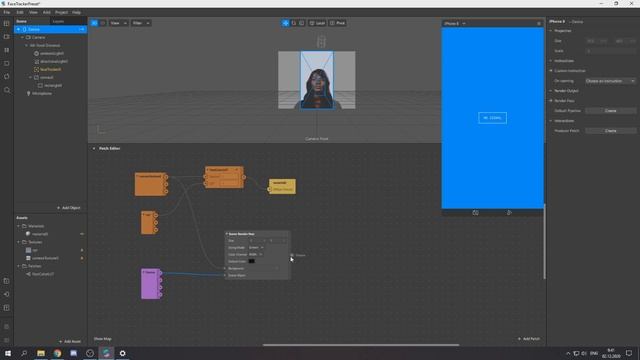Collapse the Focal Distance tree node

point(27,45)
